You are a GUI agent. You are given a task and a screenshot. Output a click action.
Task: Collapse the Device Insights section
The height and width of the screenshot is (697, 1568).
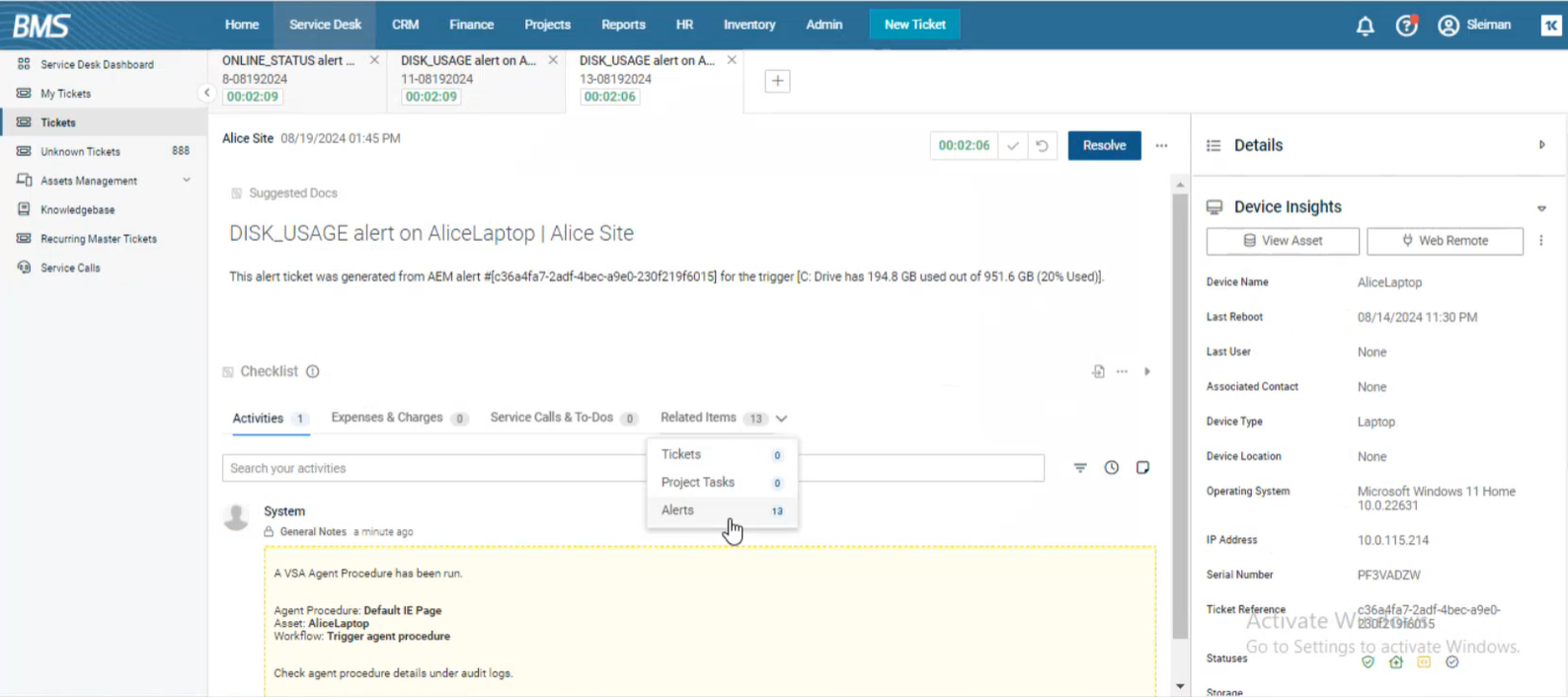tap(1541, 208)
